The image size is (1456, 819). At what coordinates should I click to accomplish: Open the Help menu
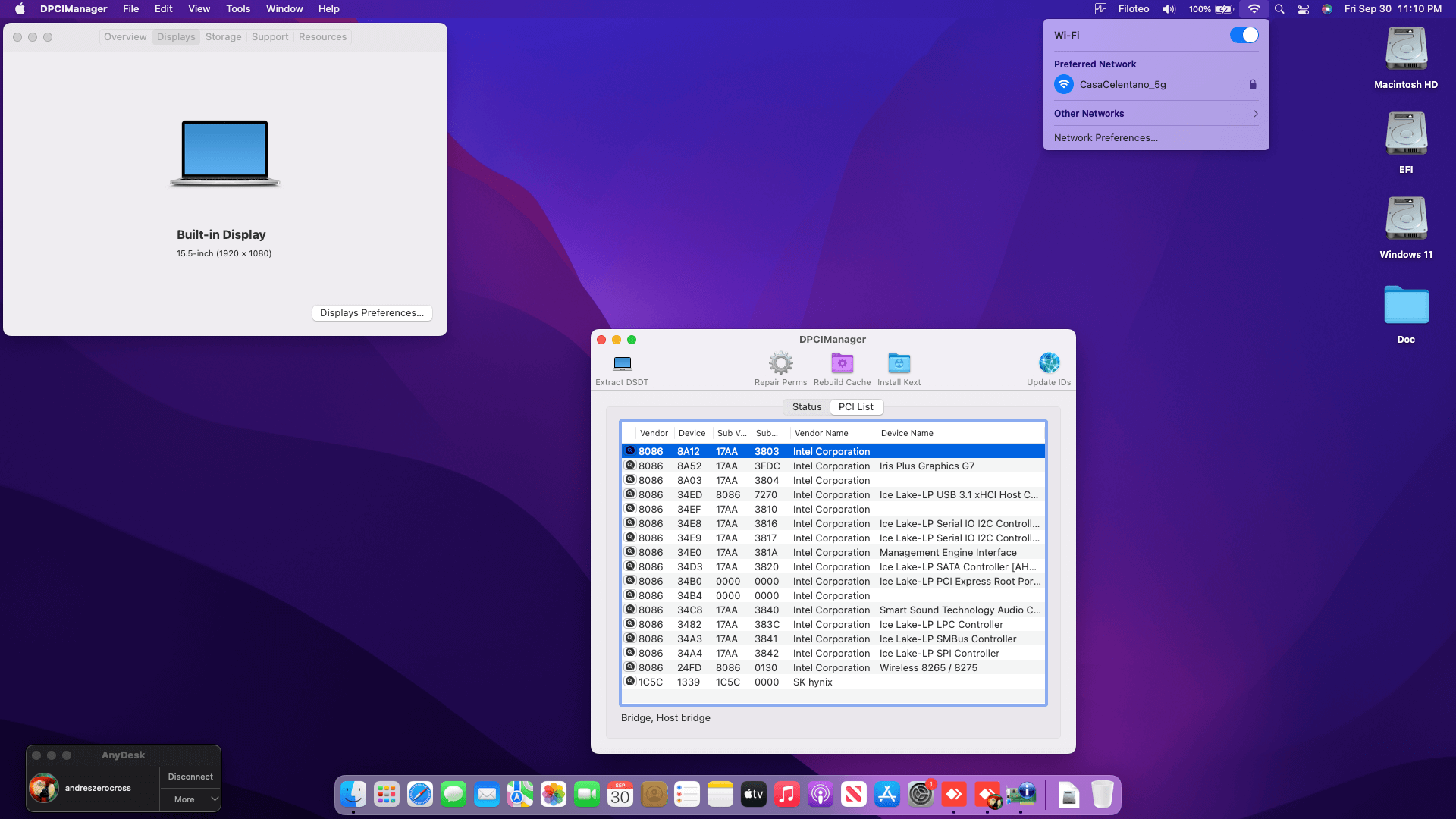point(329,9)
